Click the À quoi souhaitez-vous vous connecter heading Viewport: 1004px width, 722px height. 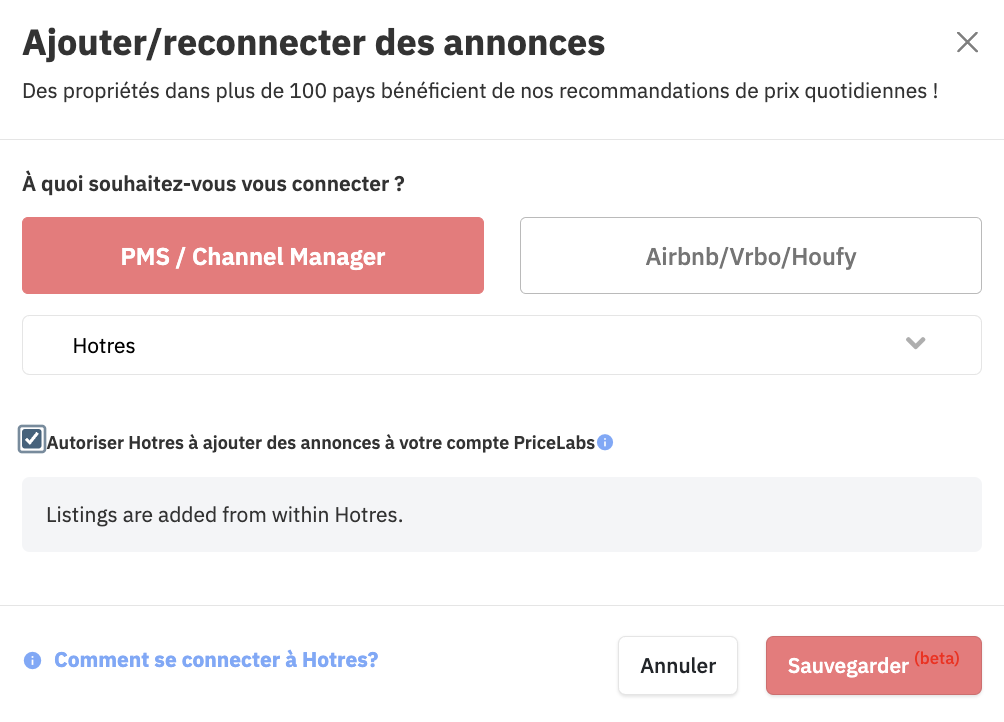pyautogui.click(x=213, y=184)
